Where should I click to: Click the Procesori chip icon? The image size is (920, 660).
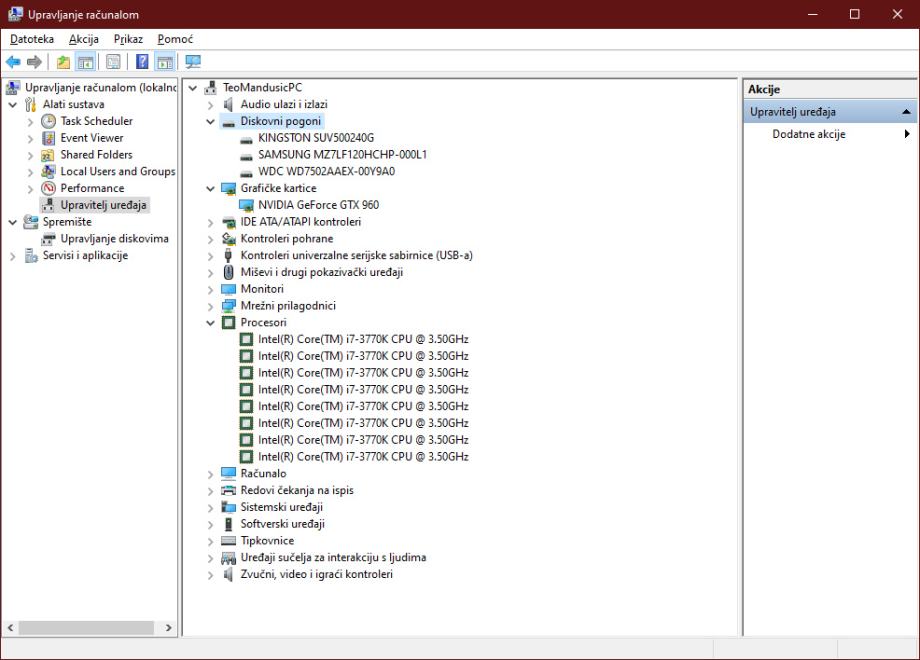(x=228, y=323)
